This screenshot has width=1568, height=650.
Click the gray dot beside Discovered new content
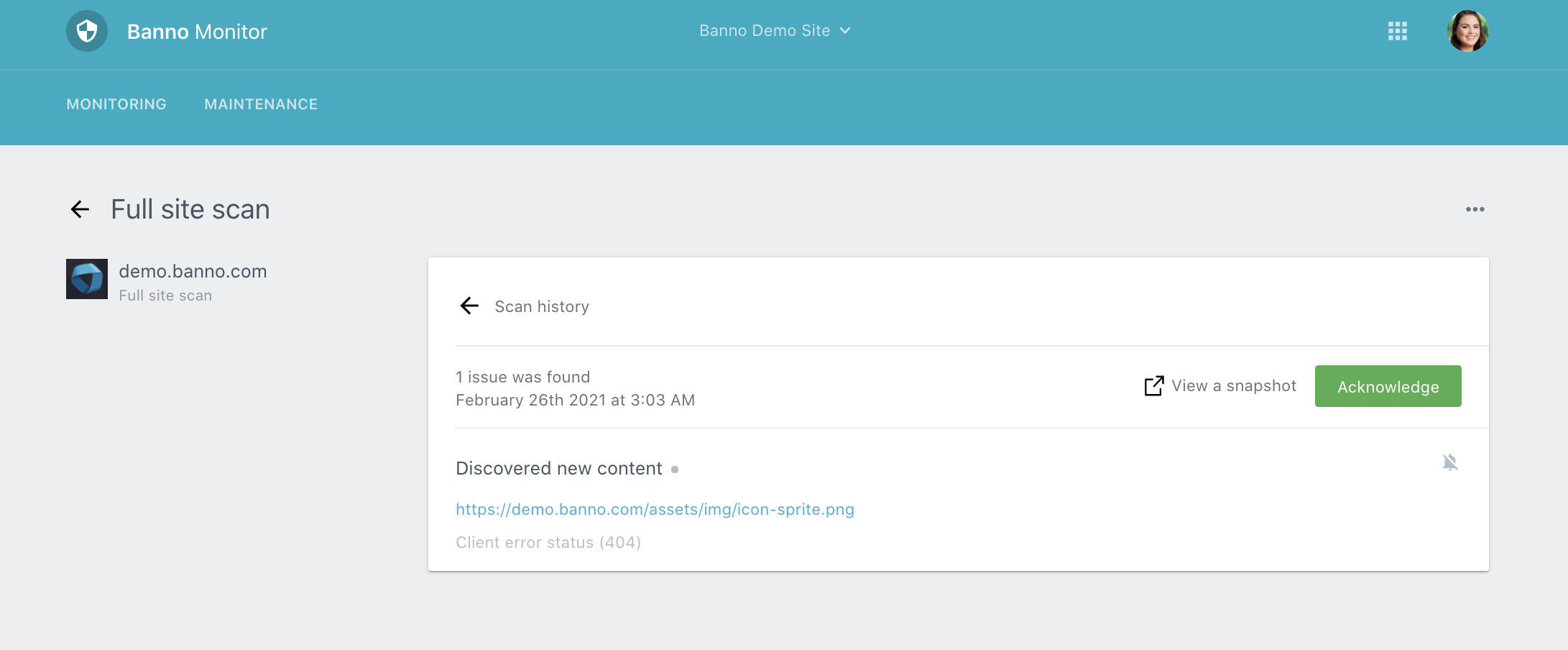[x=675, y=470]
